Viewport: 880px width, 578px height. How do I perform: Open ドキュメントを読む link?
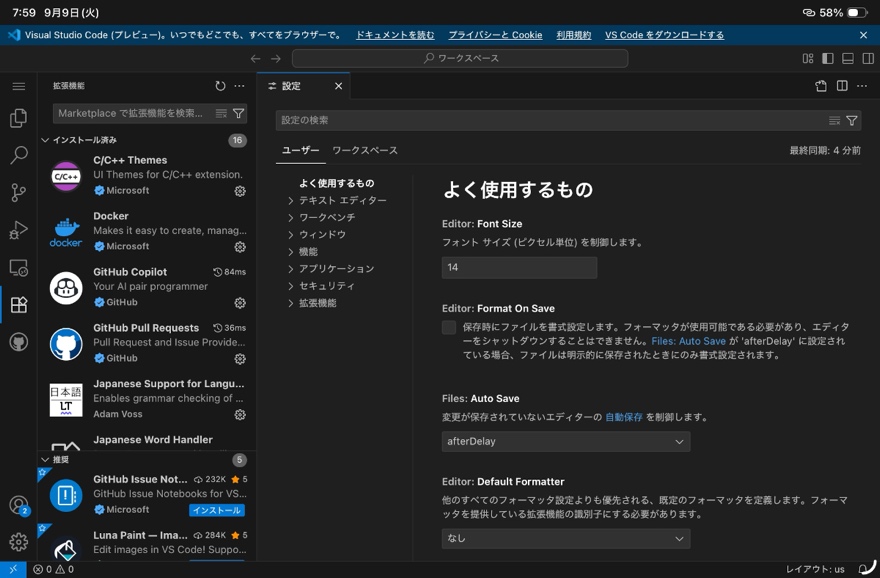coord(395,35)
